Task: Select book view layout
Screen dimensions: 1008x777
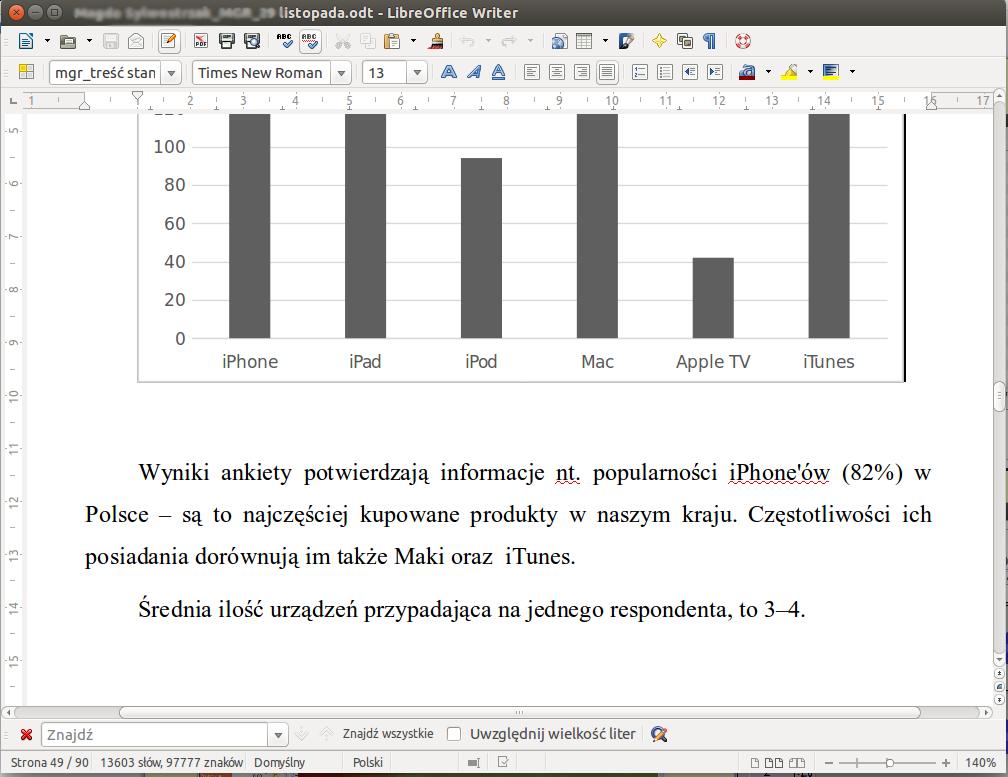Action: click(796, 763)
